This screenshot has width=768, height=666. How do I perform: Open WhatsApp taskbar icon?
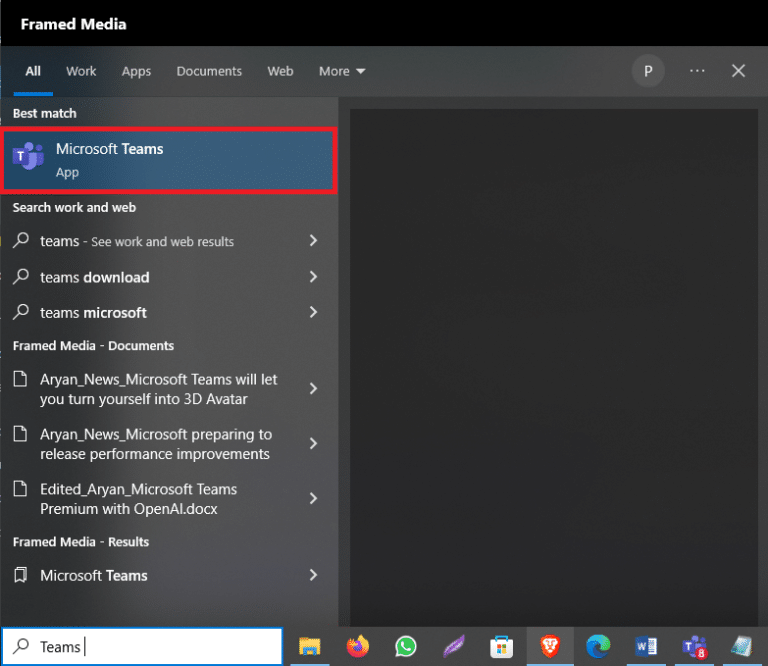point(406,646)
